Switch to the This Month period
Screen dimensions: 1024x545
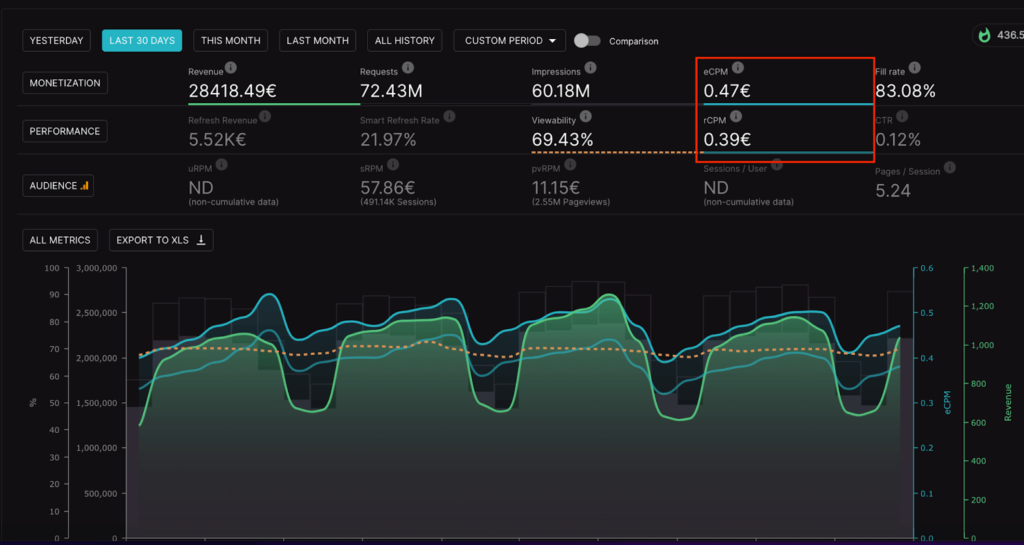(x=230, y=41)
